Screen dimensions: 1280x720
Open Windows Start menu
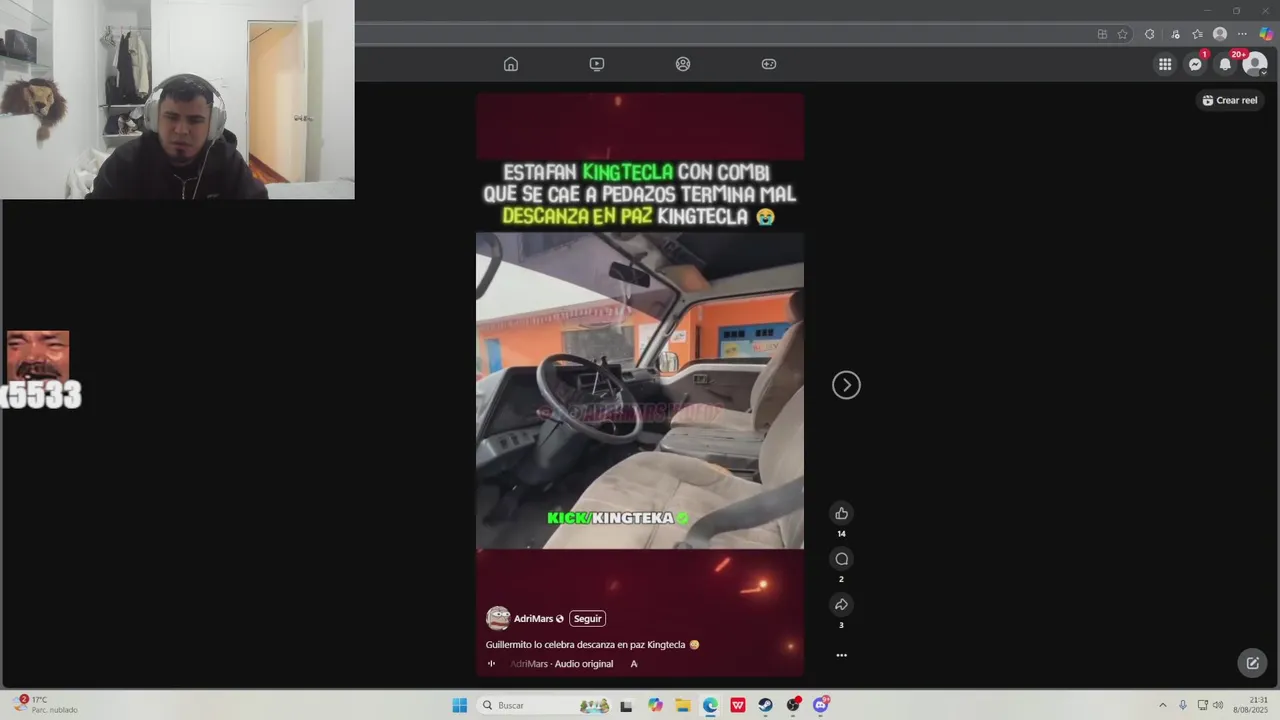click(459, 705)
